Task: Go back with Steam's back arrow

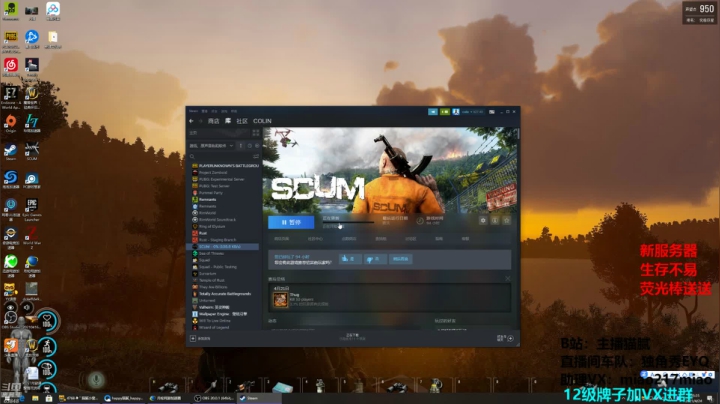Action: coord(191,121)
